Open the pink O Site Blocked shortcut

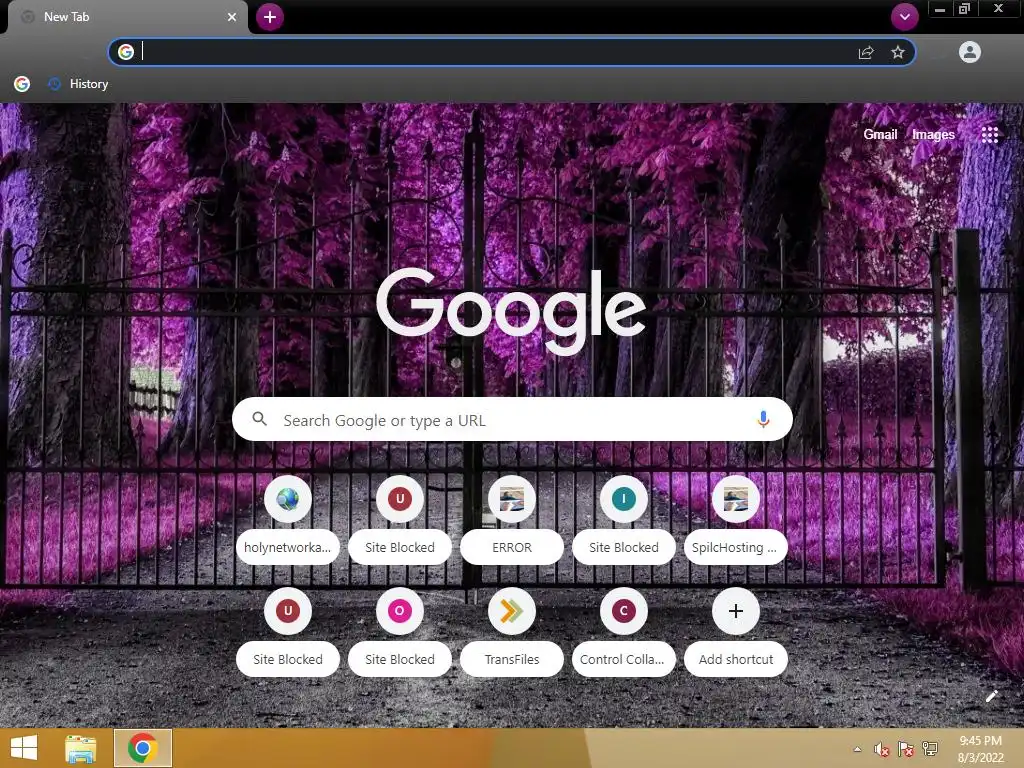click(400, 611)
